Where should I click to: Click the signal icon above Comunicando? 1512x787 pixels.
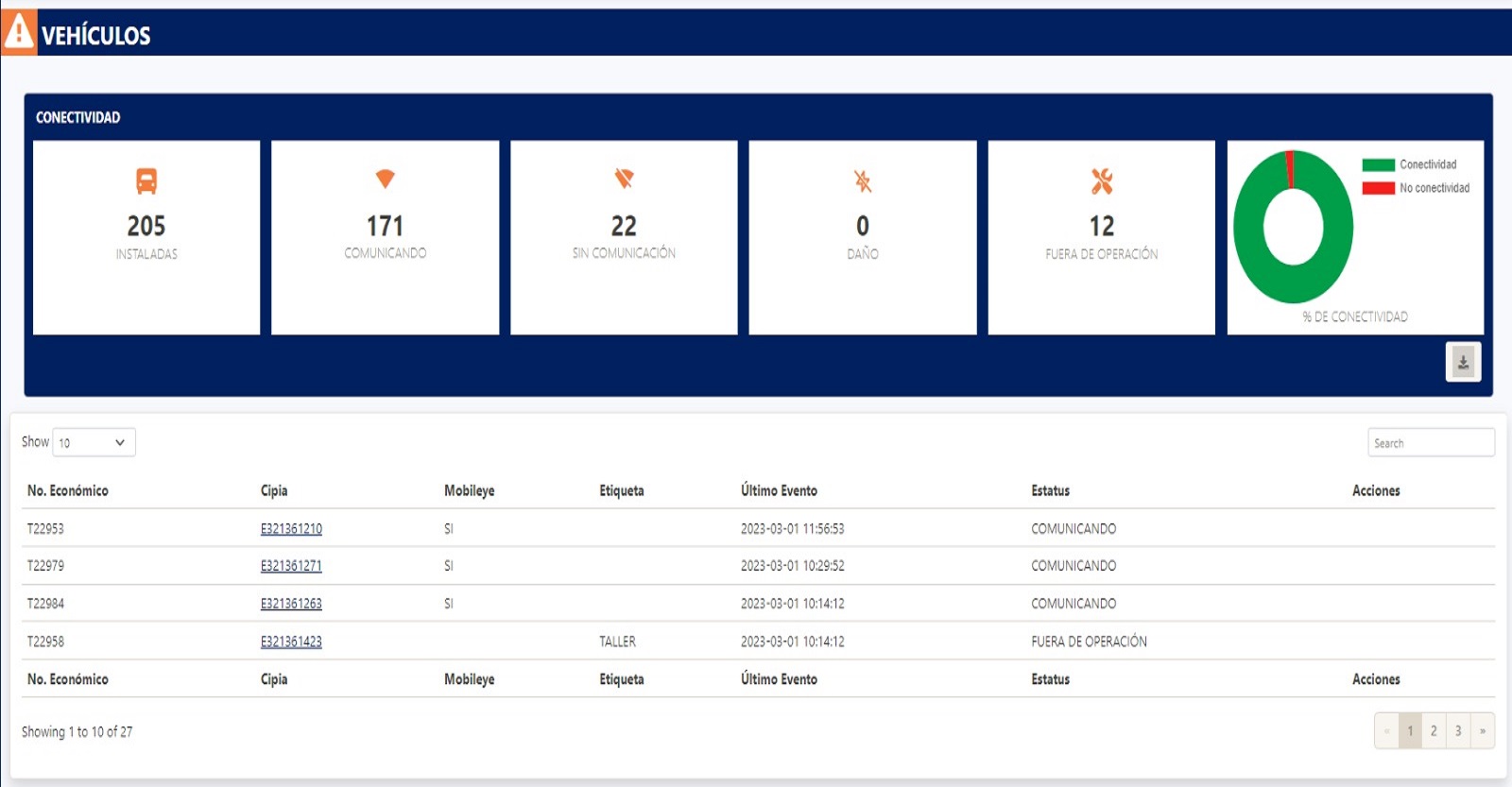click(385, 179)
